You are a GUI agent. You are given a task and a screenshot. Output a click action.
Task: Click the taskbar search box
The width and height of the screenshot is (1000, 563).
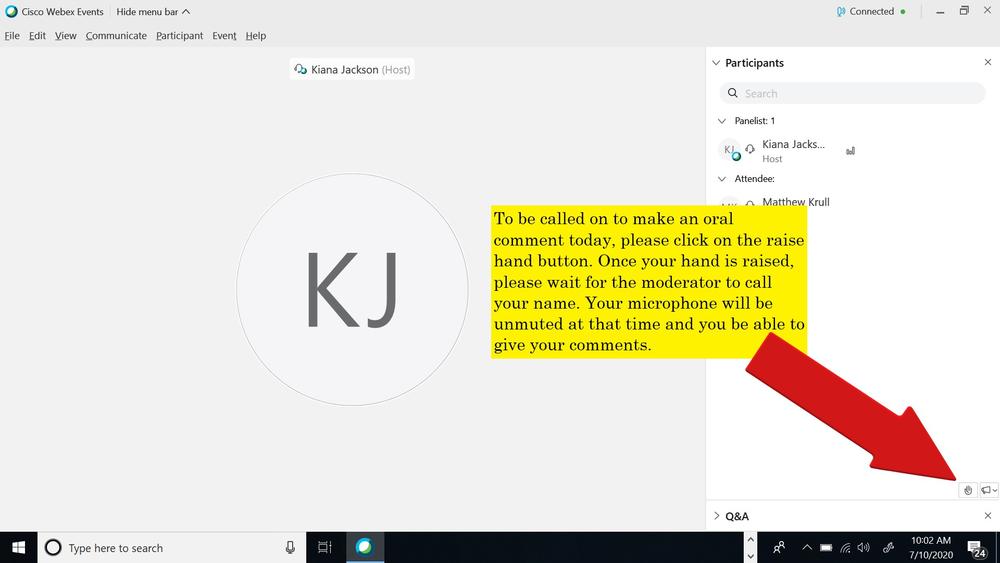pos(172,547)
